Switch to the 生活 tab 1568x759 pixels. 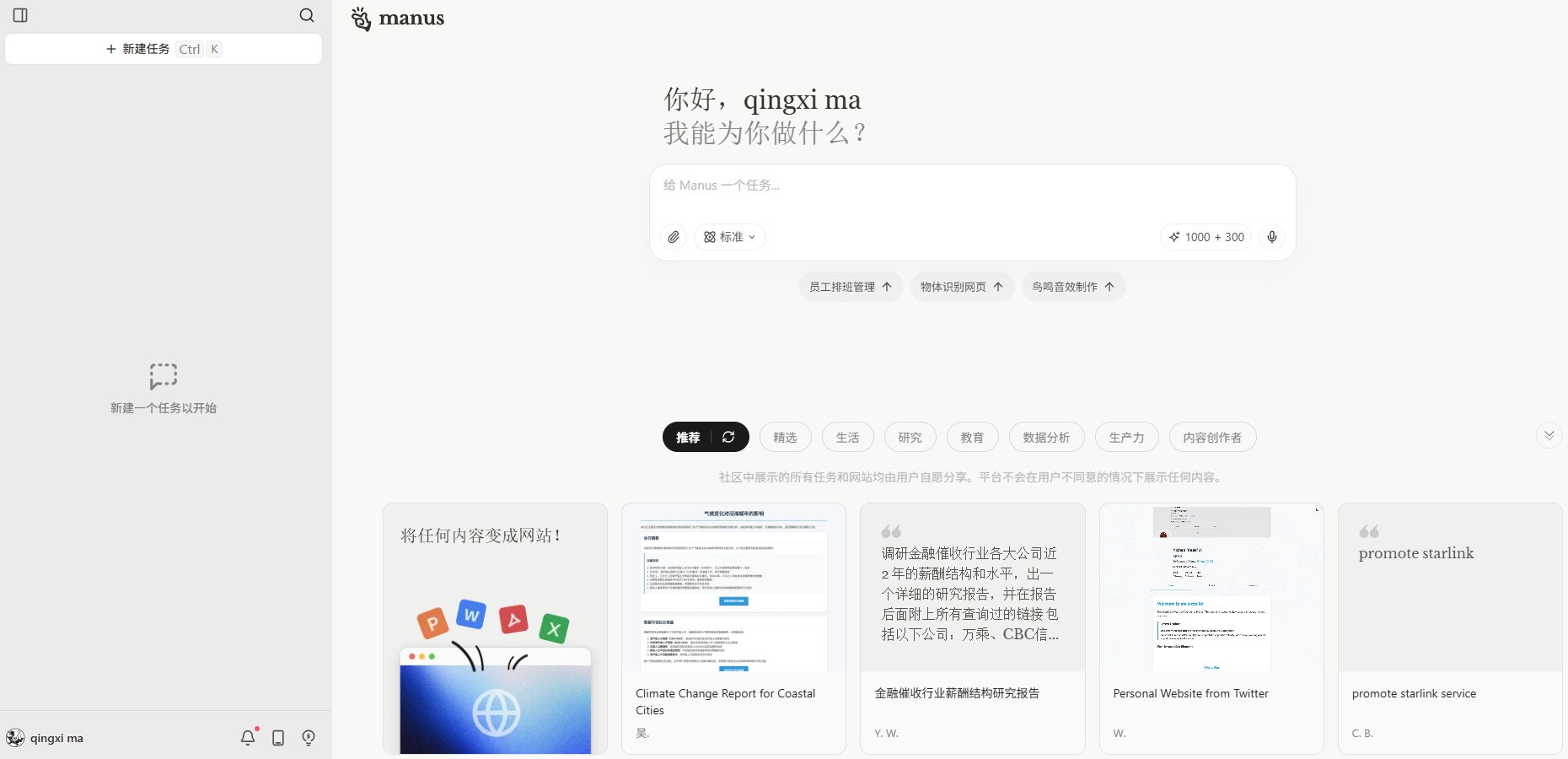[x=847, y=437]
